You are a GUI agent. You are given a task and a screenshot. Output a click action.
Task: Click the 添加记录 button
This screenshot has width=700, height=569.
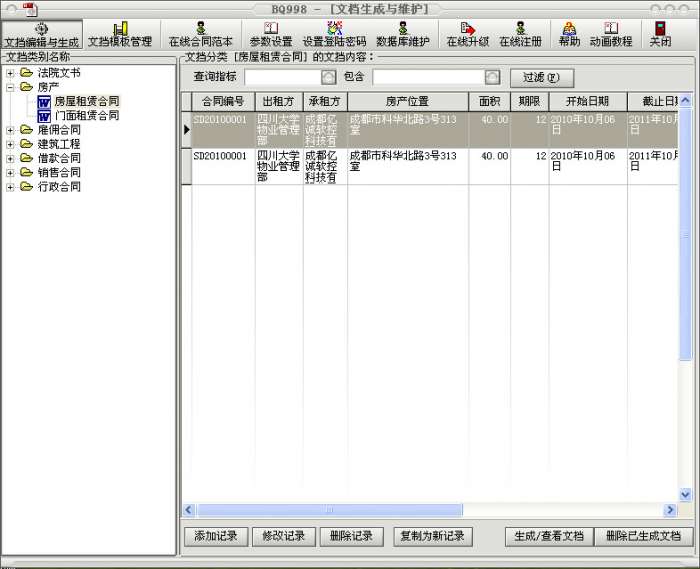[x=216, y=536]
